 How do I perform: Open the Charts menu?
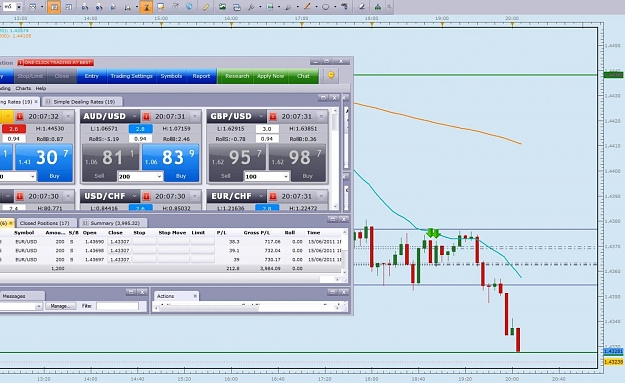coord(23,88)
